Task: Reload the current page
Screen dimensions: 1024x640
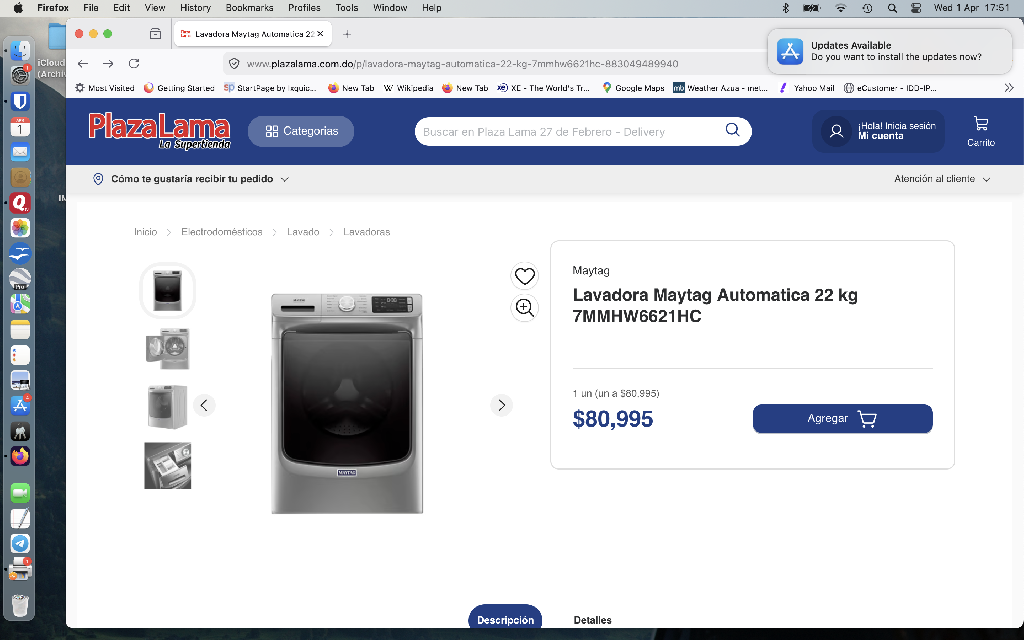Action: pos(134,63)
